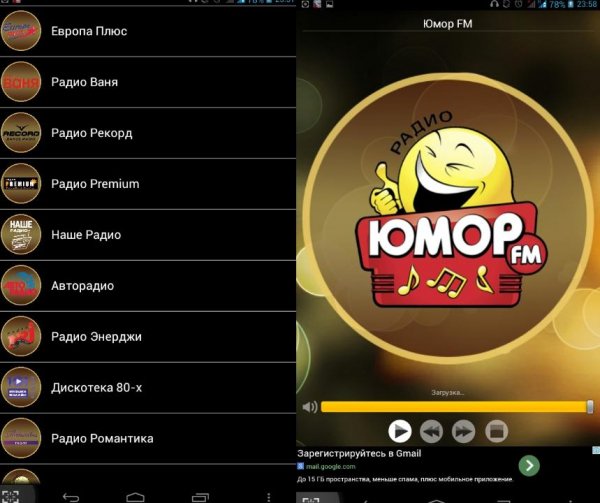Mute sound via the speaker icon

tap(310, 407)
